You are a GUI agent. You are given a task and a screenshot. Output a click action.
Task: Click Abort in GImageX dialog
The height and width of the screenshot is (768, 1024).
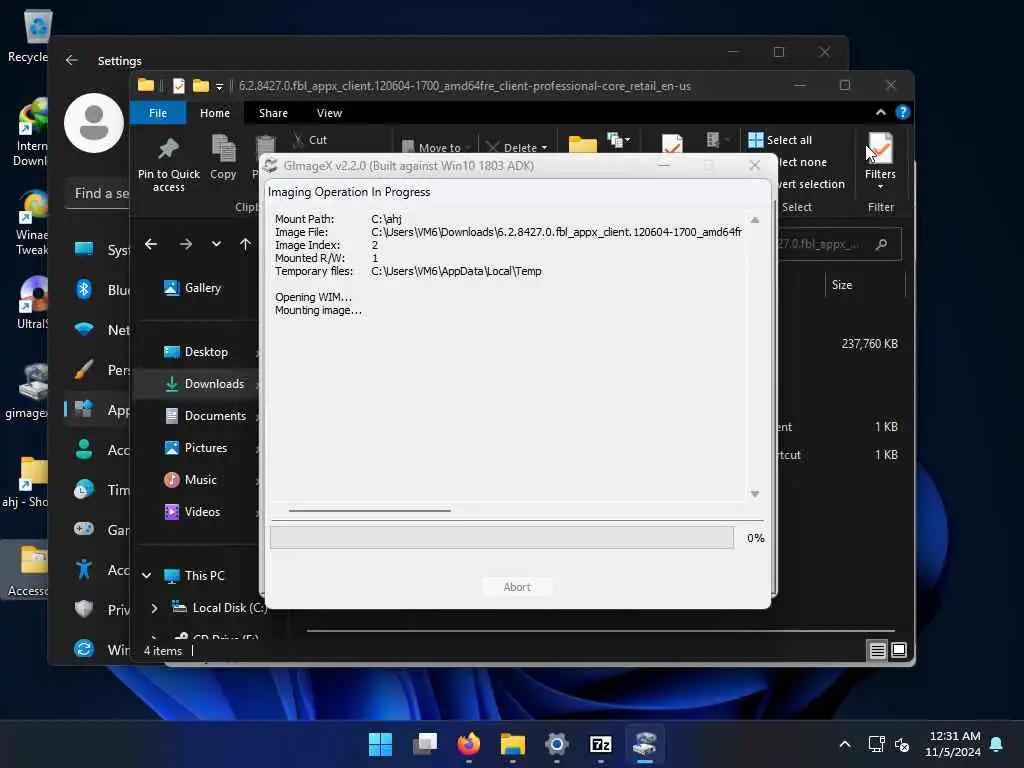[517, 587]
